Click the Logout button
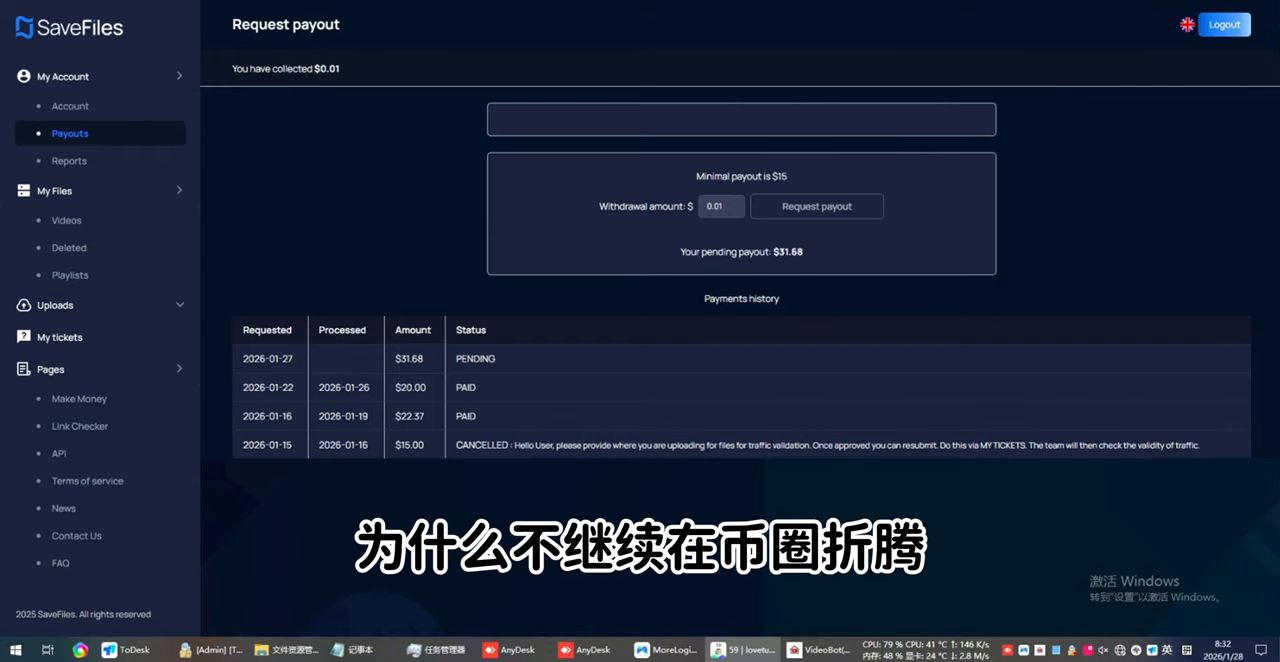 pos(1224,25)
